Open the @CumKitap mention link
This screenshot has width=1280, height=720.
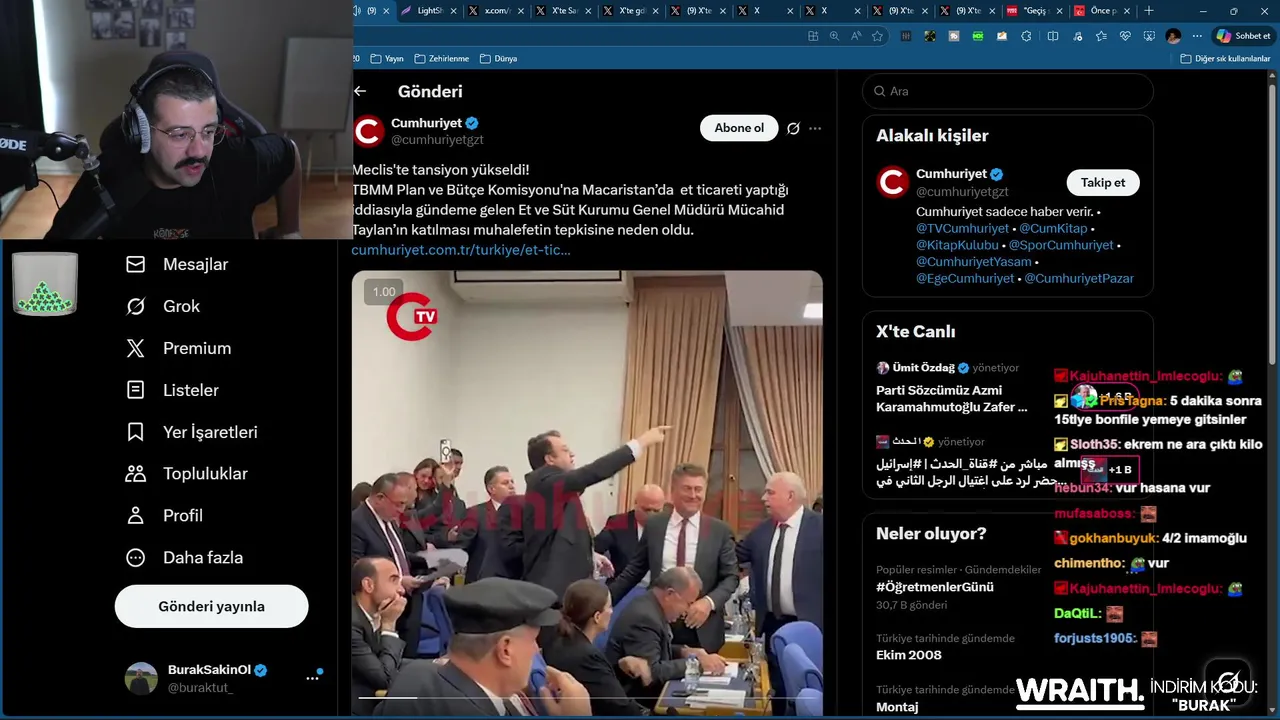tap(1053, 229)
